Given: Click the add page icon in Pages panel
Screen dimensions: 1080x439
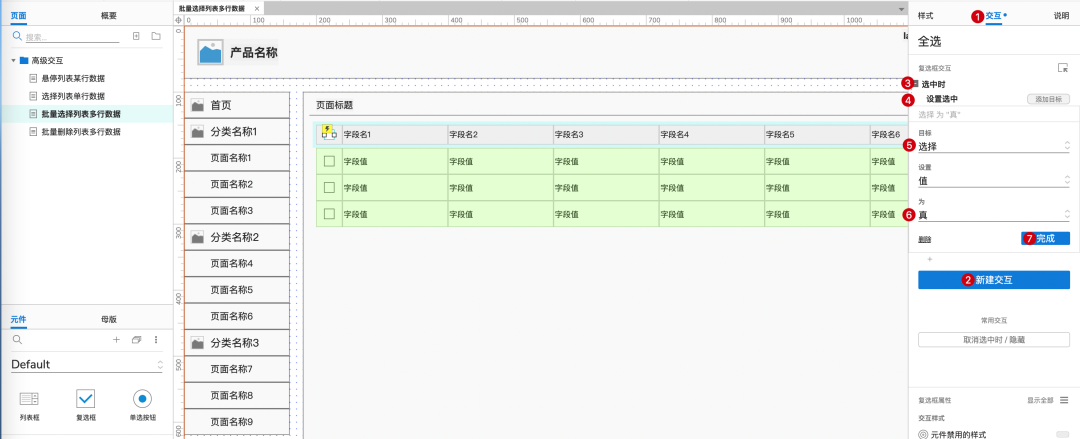Looking at the screenshot, I should [x=136, y=36].
